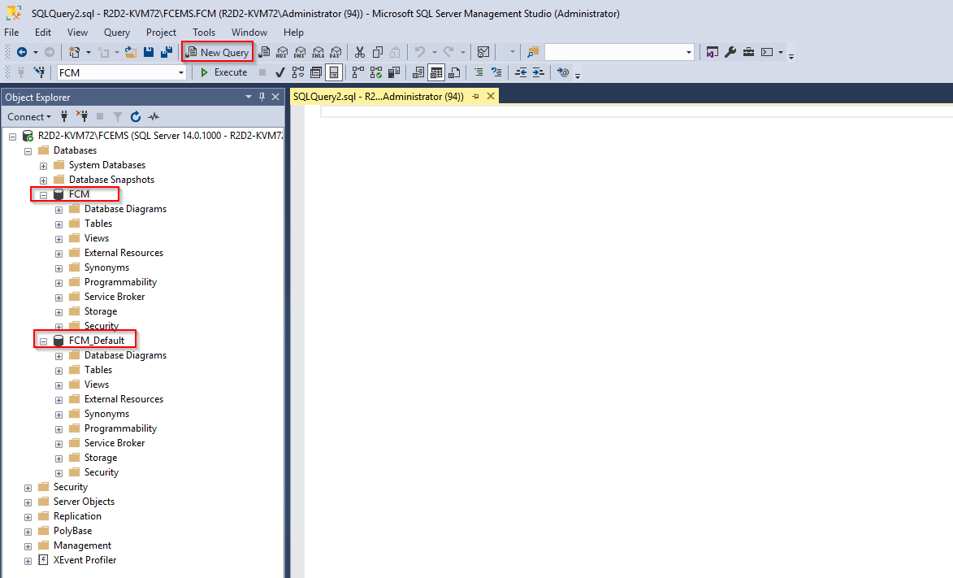Image resolution: width=953 pixels, height=578 pixels.
Task: Click the Execute button
Action: click(224, 72)
